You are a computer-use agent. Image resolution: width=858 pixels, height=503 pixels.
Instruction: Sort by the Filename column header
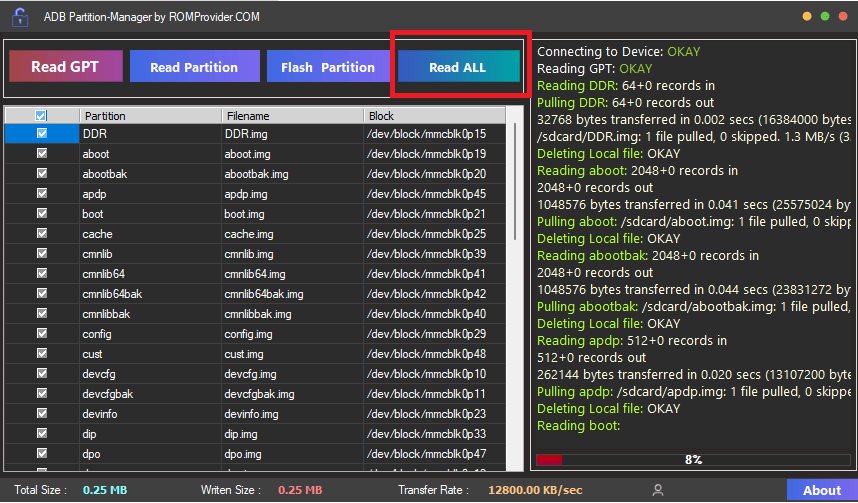[293, 115]
